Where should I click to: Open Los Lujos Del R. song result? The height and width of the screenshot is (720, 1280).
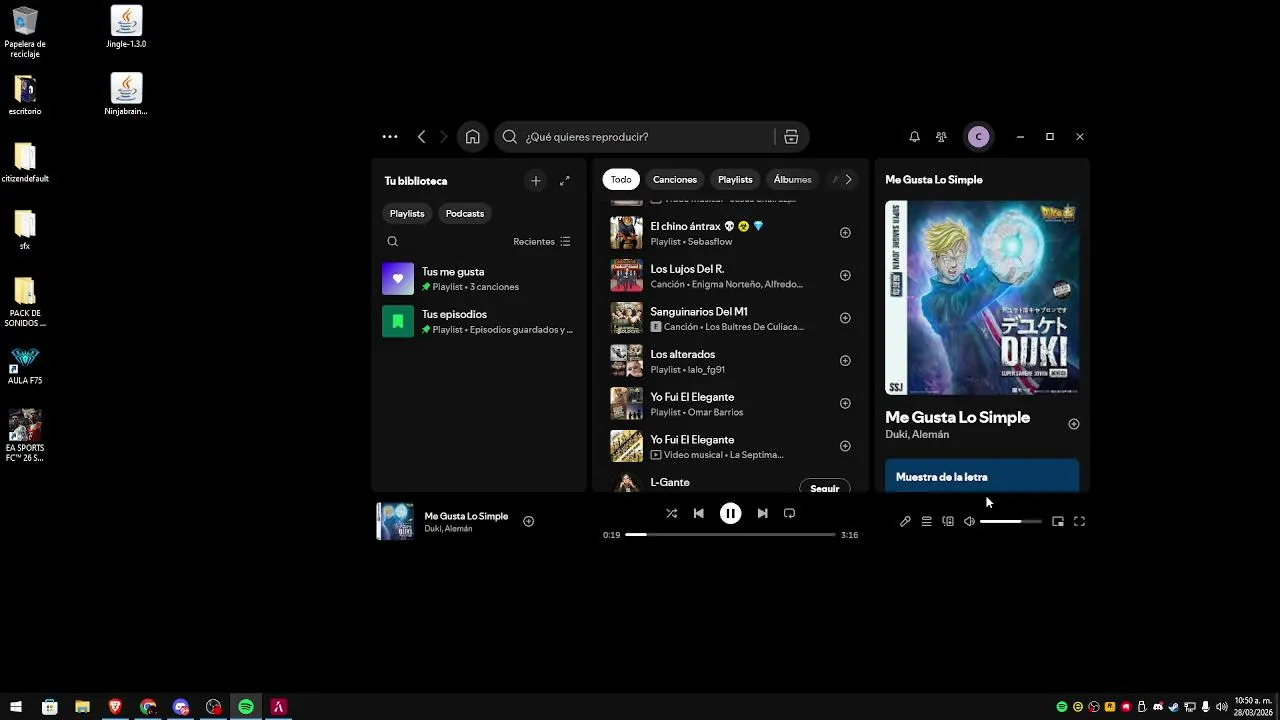(x=731, y=275)
